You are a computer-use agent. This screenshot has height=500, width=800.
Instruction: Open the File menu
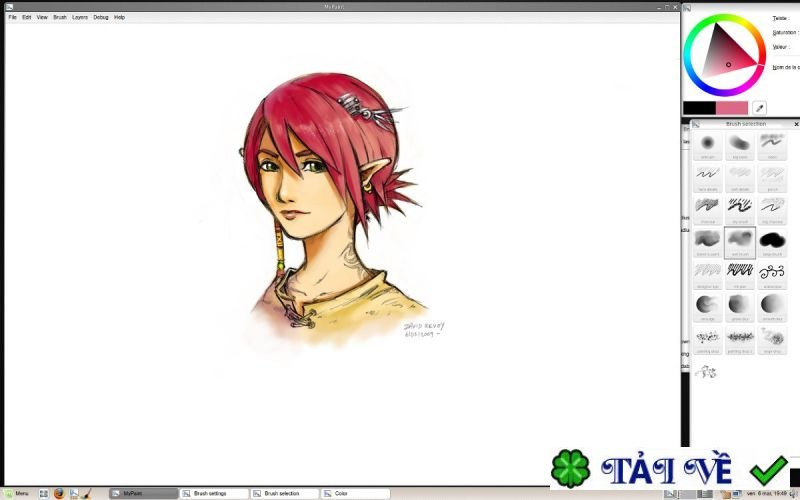(x=12, y=17)
